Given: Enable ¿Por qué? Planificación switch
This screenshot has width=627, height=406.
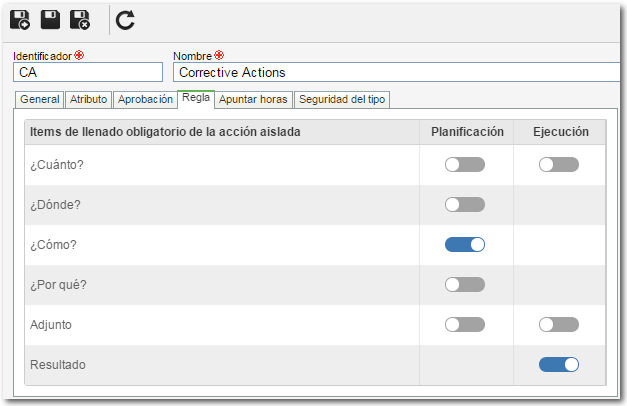Looking at the screenshot, I should (465, 284).
